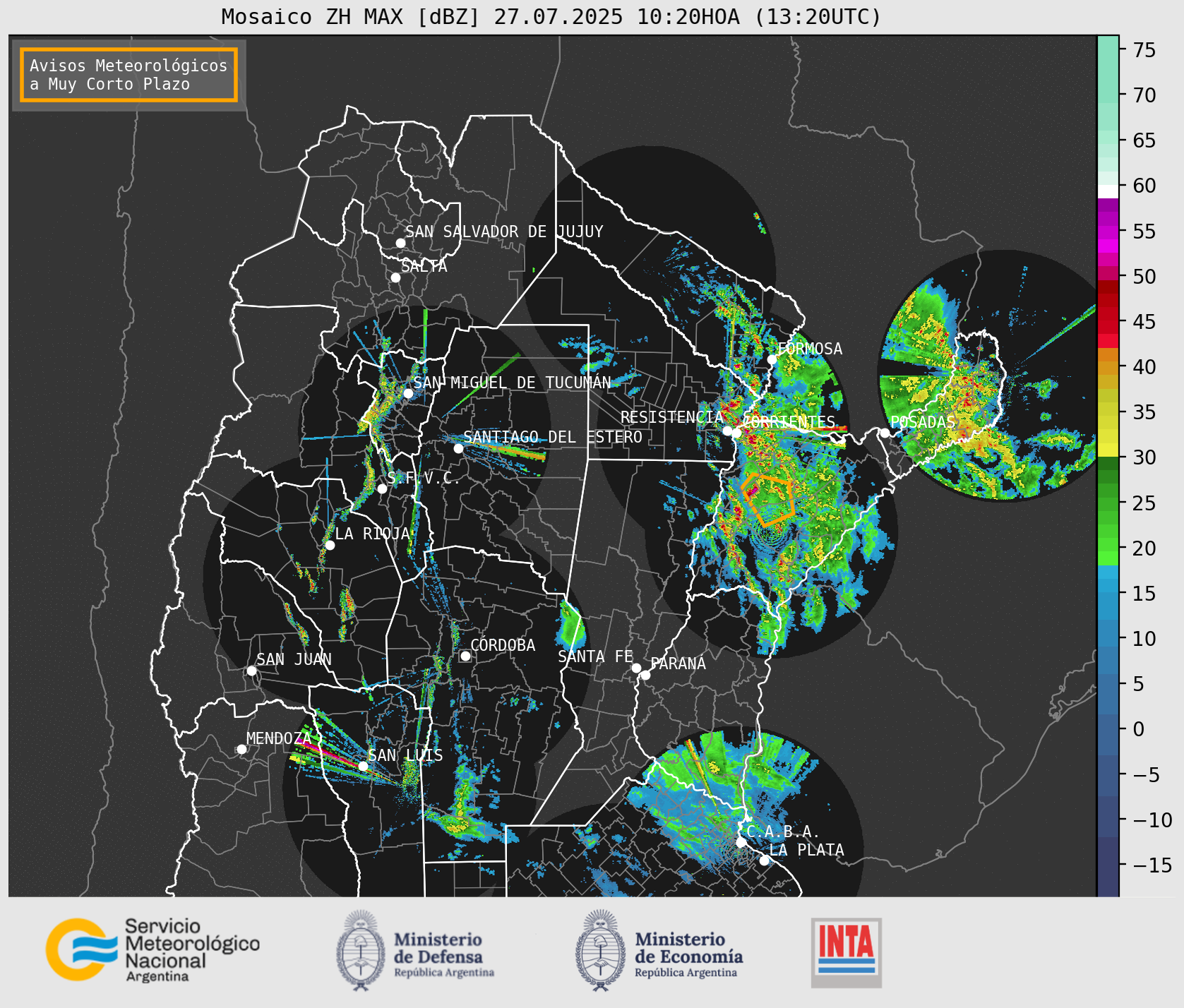Click the Mendoza city dot
Screen dimensions: 1184x1008
pyautogui.click(x=241, y=749)
